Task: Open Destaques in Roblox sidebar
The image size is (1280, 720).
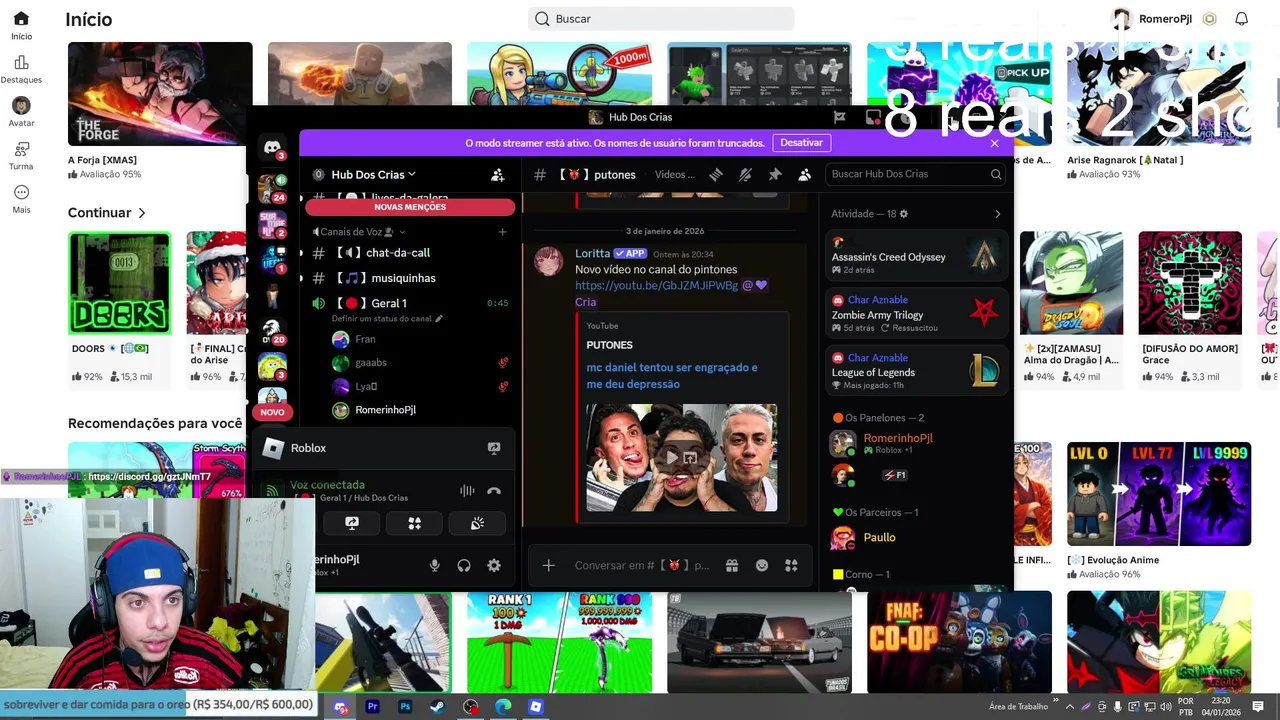Action: 21,69
